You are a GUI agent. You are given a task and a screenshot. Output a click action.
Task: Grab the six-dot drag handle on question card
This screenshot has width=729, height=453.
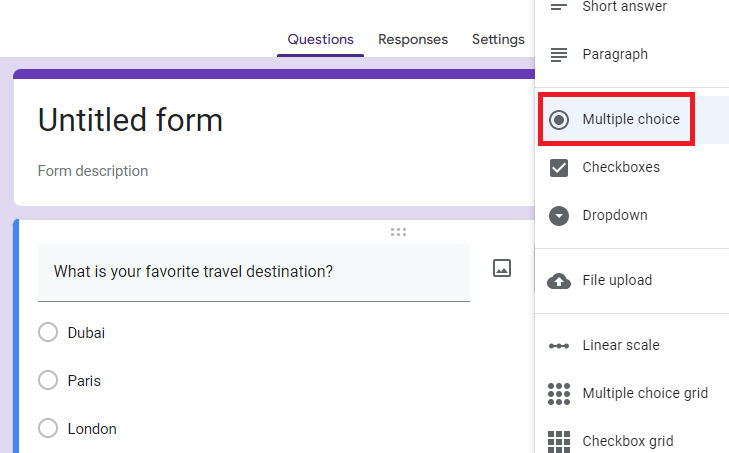(x=398, y=232)
